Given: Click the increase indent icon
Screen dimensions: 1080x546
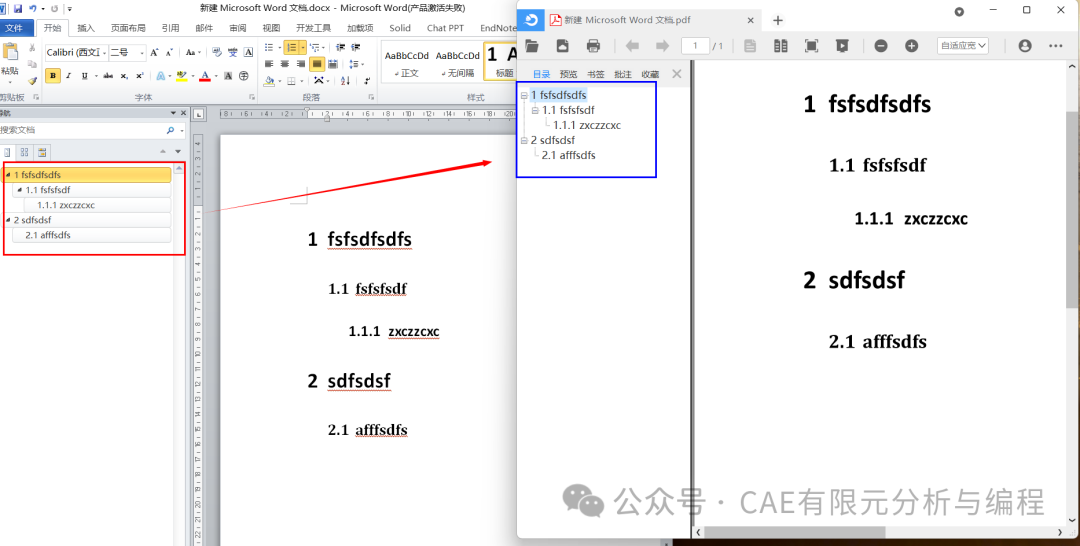Looking at the screenshot, I should coord(355,48).
